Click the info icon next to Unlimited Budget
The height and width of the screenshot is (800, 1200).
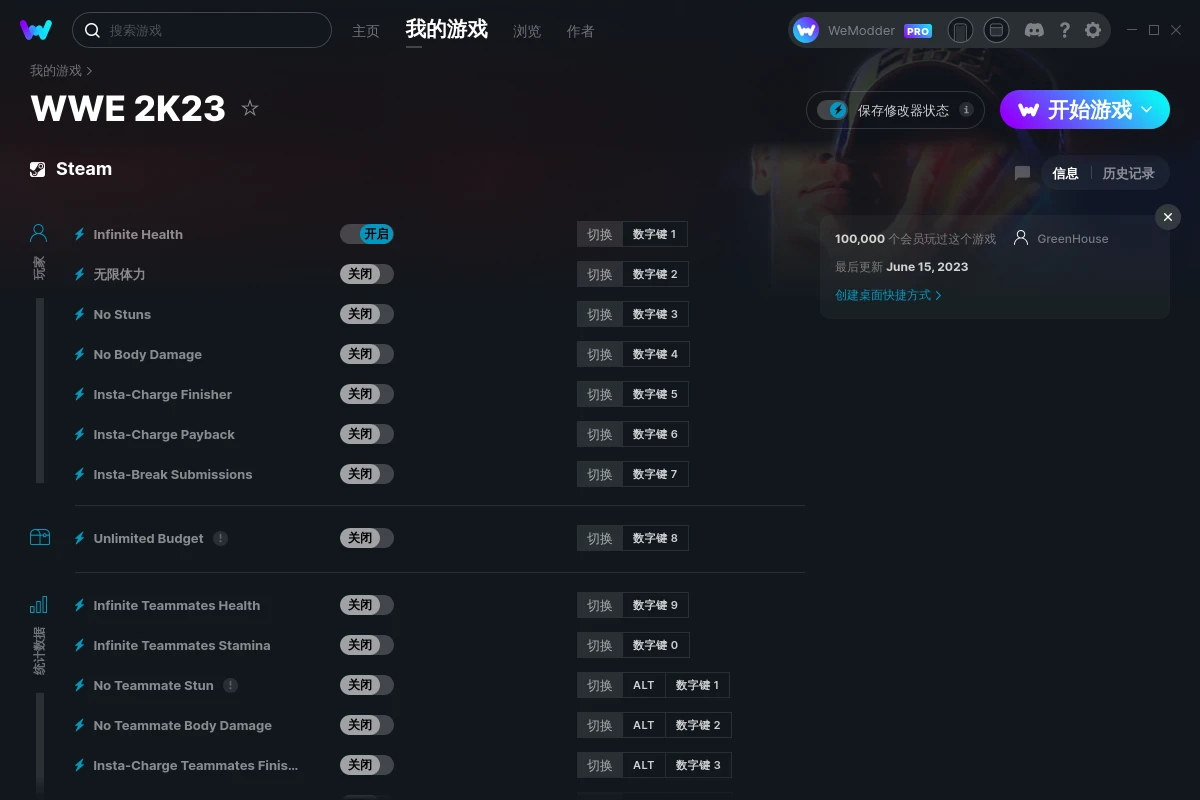tap(220, 538)
